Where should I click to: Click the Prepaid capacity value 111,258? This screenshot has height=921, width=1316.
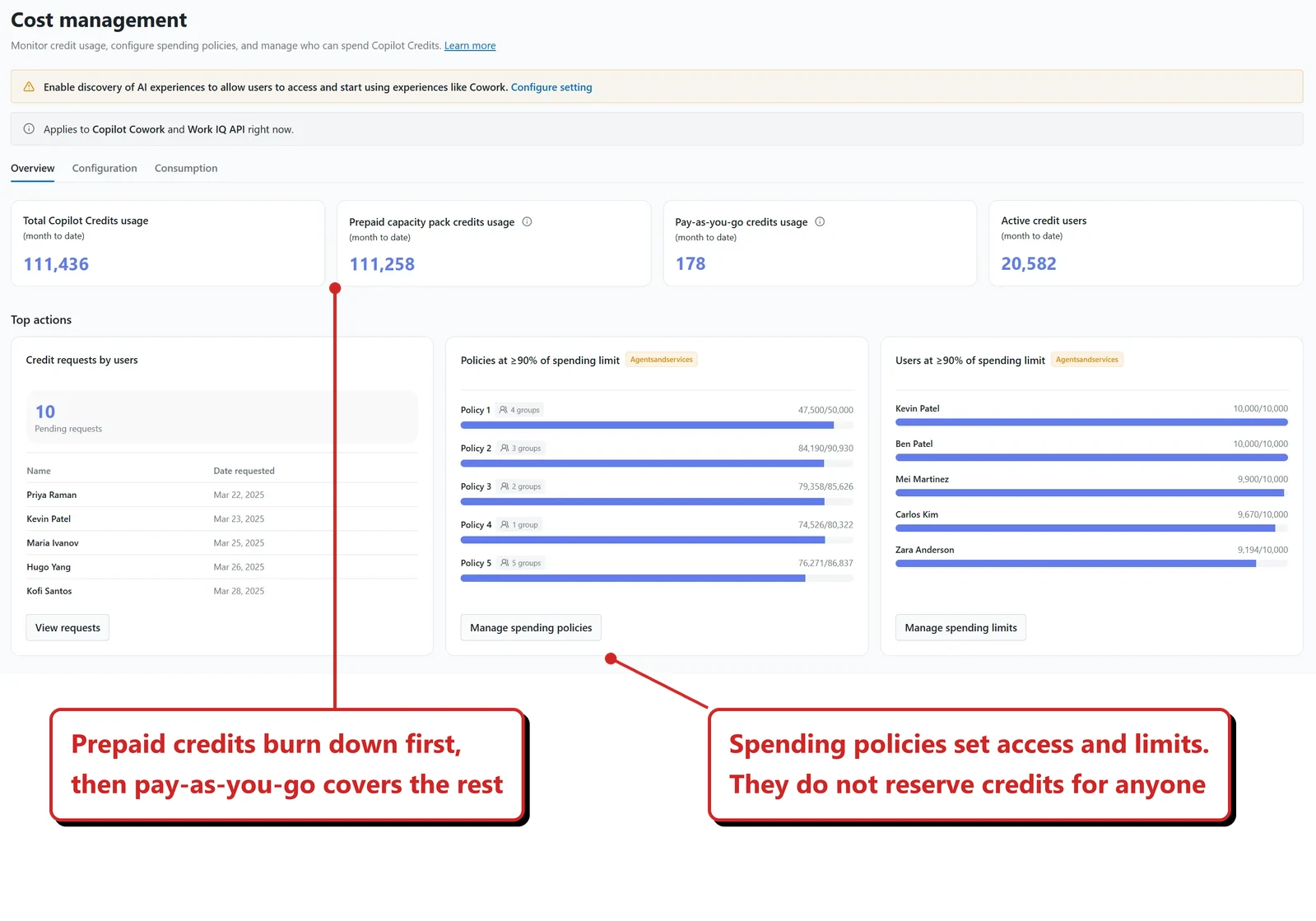coord(382,264)
